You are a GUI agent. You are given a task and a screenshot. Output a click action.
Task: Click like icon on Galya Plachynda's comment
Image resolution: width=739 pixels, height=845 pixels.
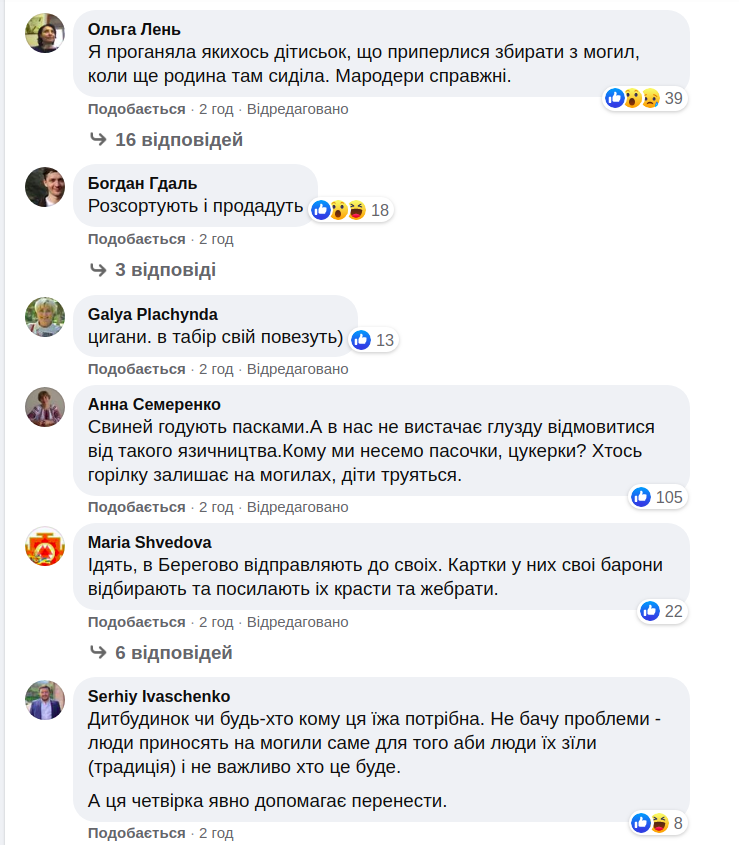[x=361, y=340]
